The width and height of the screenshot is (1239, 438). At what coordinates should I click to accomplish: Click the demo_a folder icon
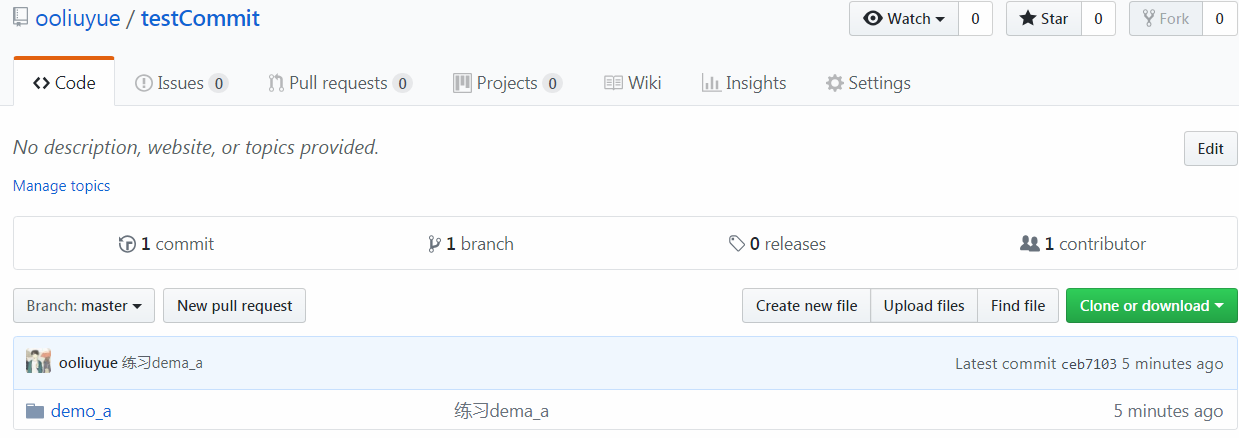tap(35, 411)
